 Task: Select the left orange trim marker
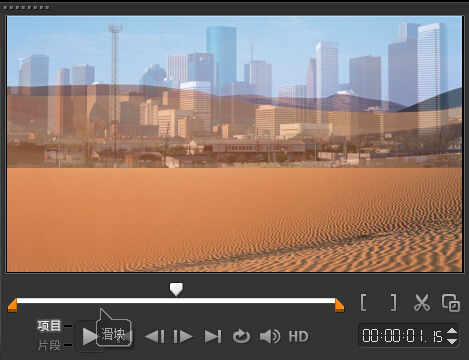point(12,305)
